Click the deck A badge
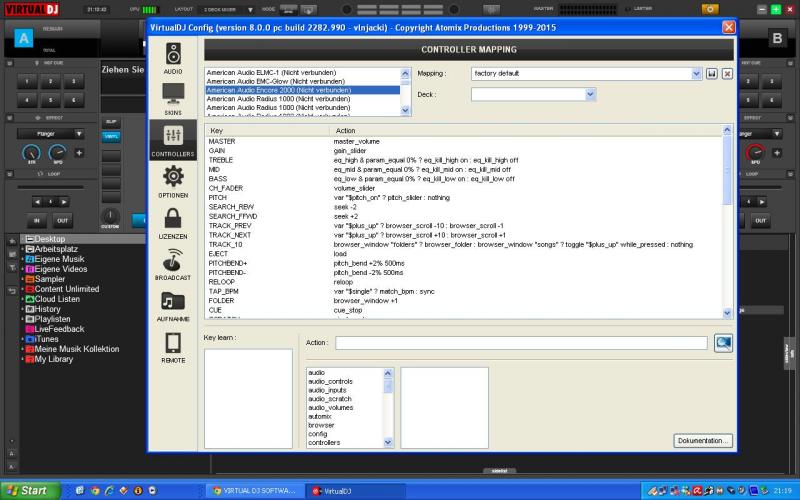The image size is (800, 500). (23, 38)
